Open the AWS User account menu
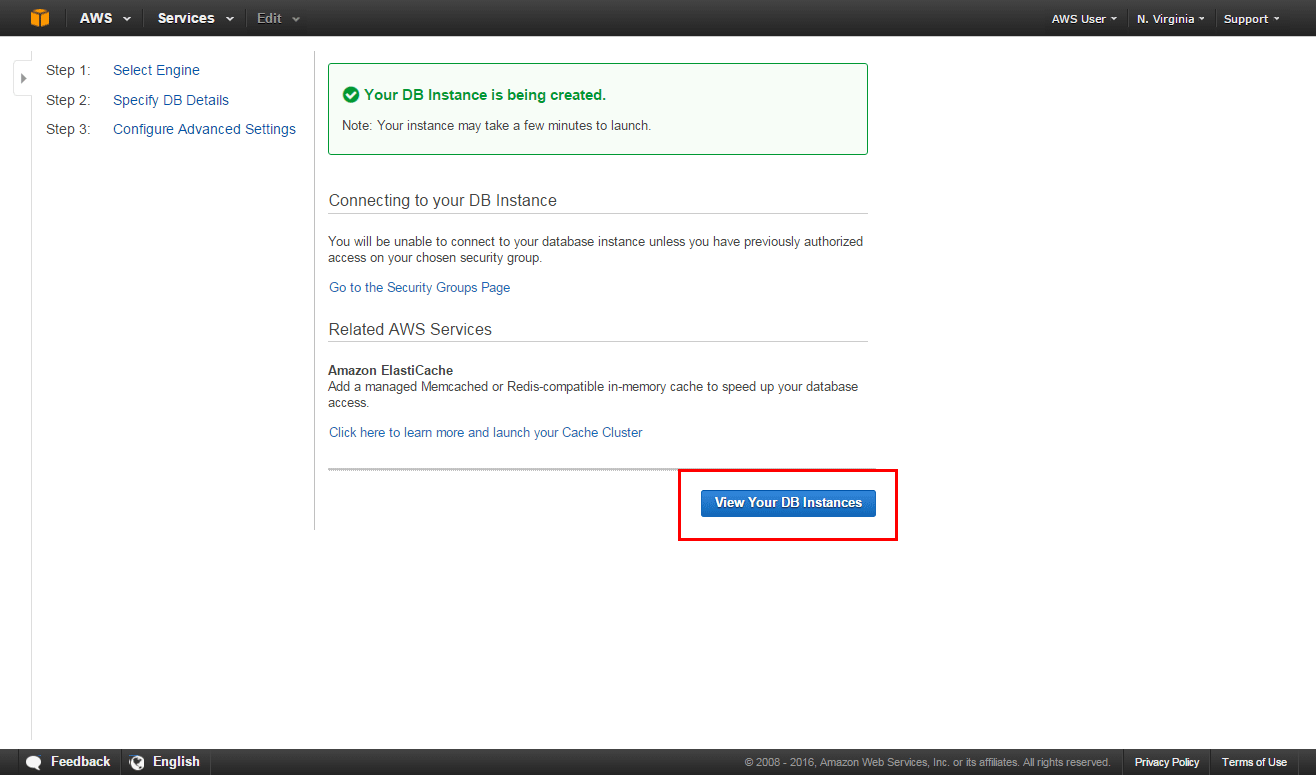Viewport: 1316px width, 775px height. pos(1084,19)
